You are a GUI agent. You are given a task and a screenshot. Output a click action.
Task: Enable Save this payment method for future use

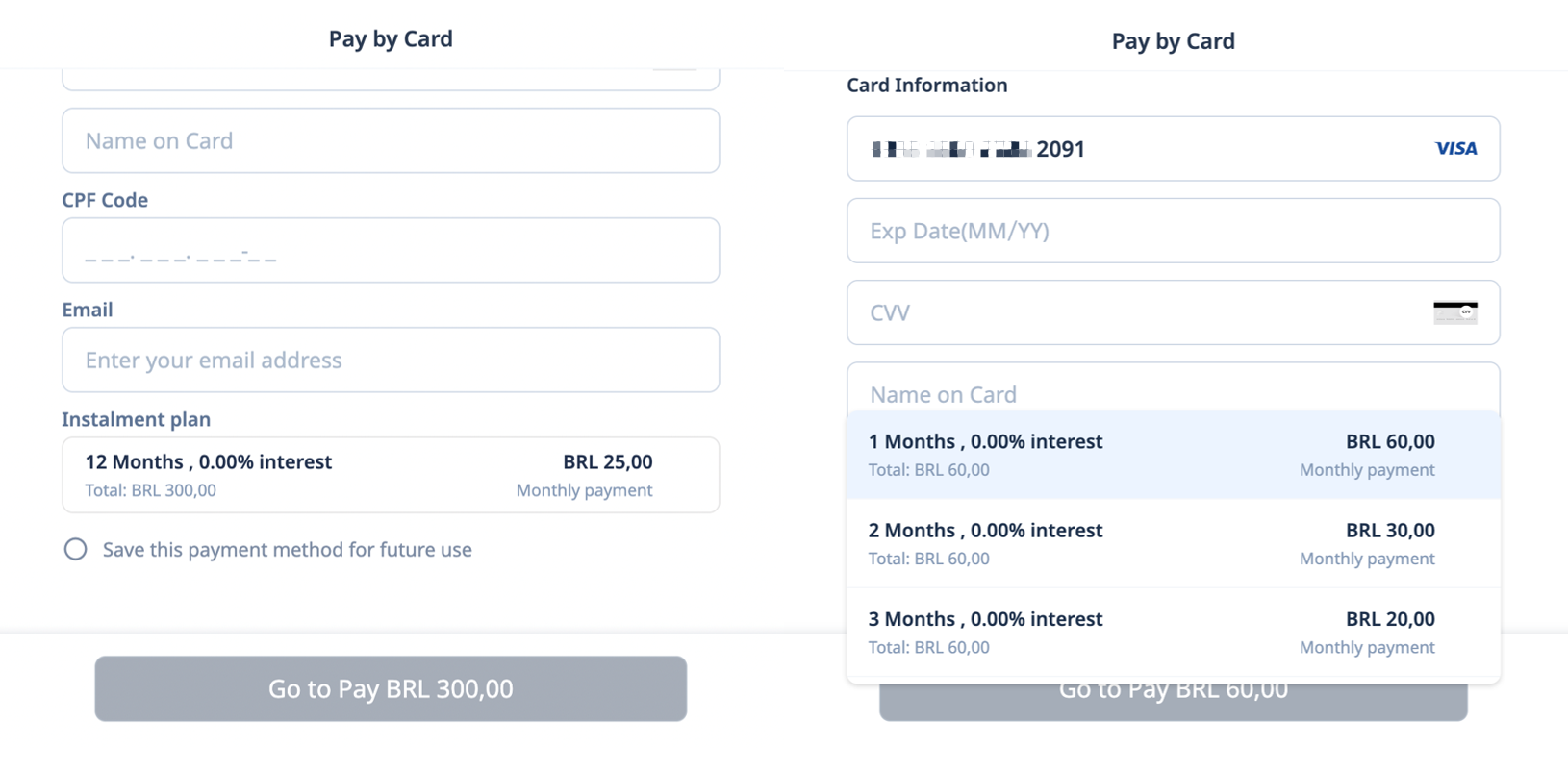coord(75,549)
